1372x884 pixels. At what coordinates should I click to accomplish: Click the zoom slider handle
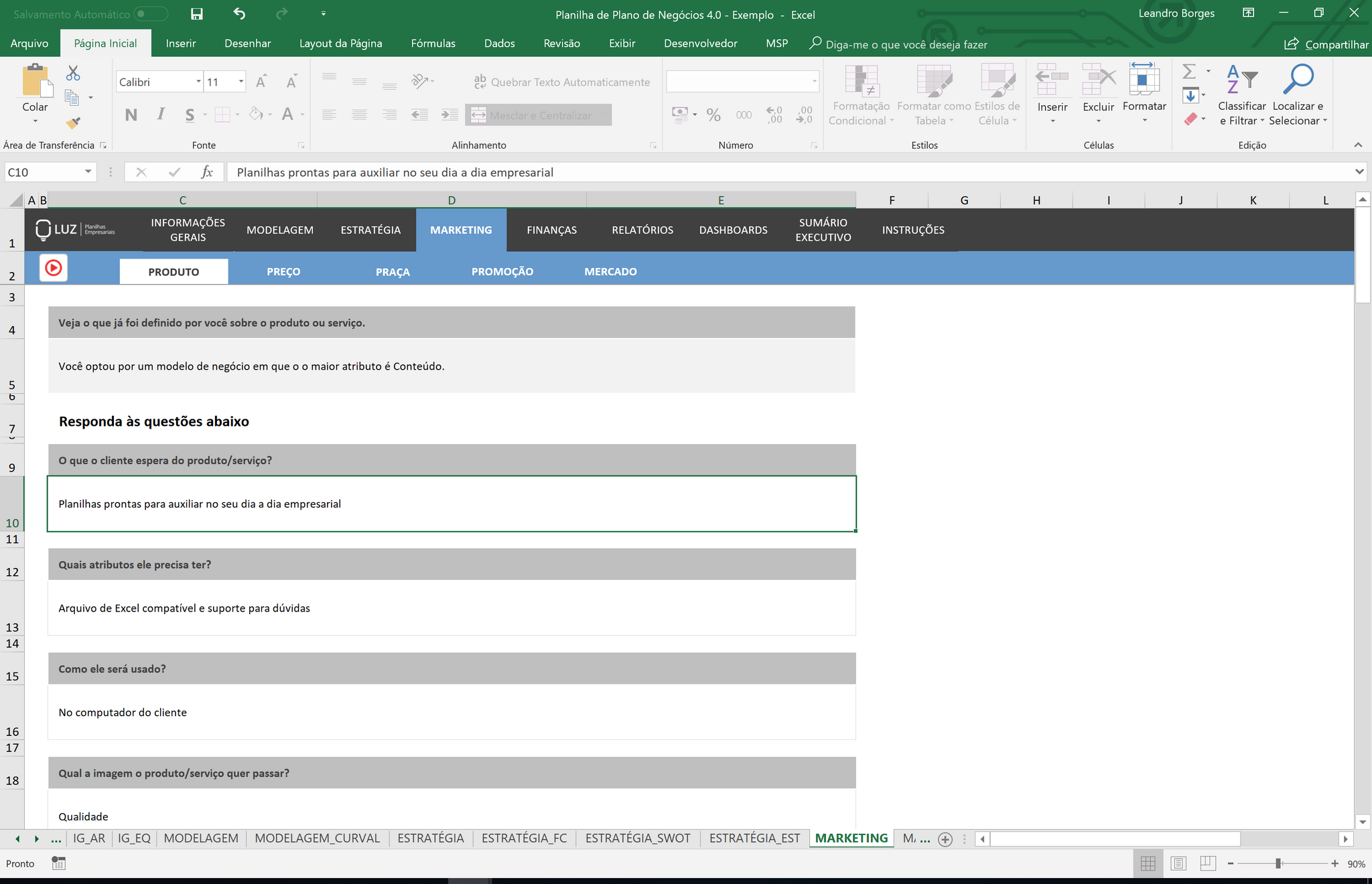click(x=1278, y=864)
